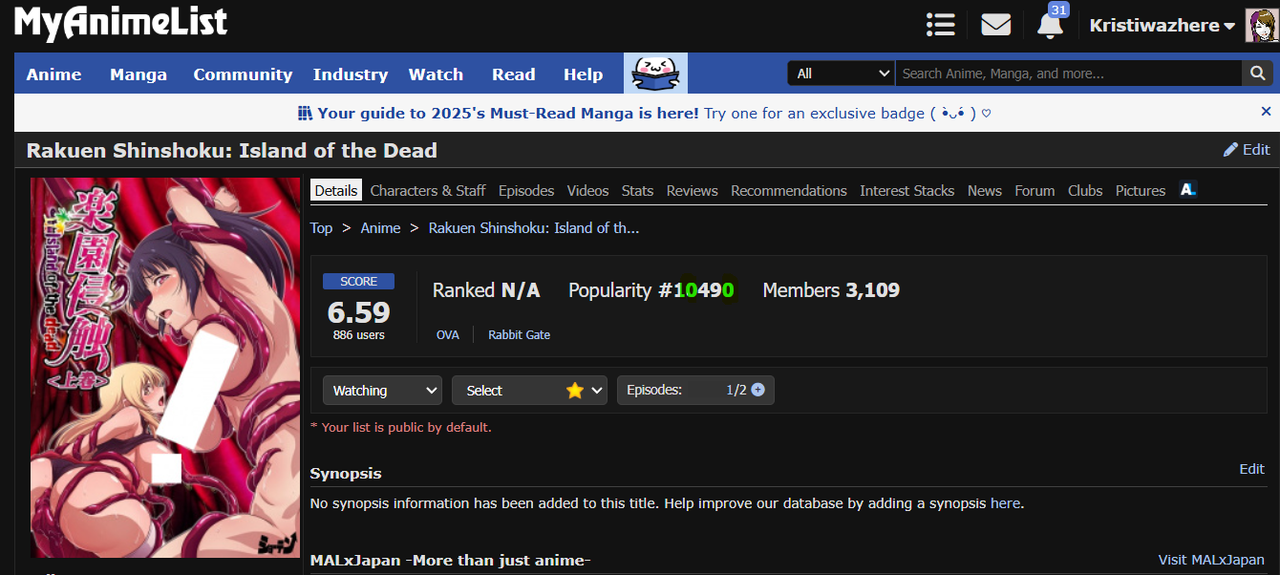Screen dimensions: 1280x575
Task: Switch to the Recommendations tab
Action: 789,190
